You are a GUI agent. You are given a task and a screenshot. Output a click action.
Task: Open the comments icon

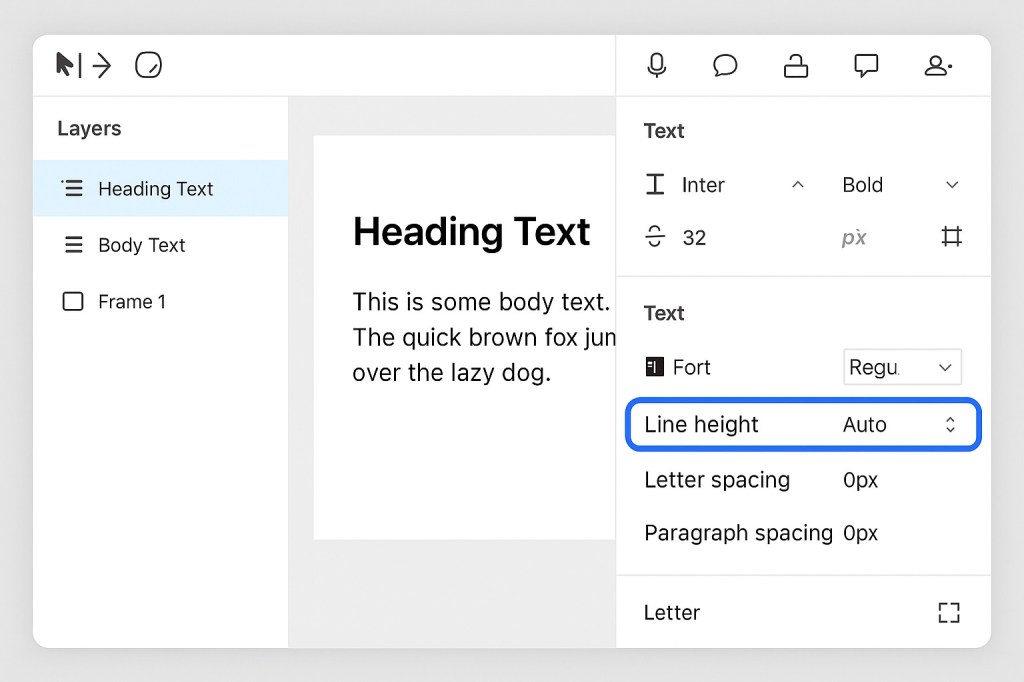pyautogui.click(x=866, y=65)
